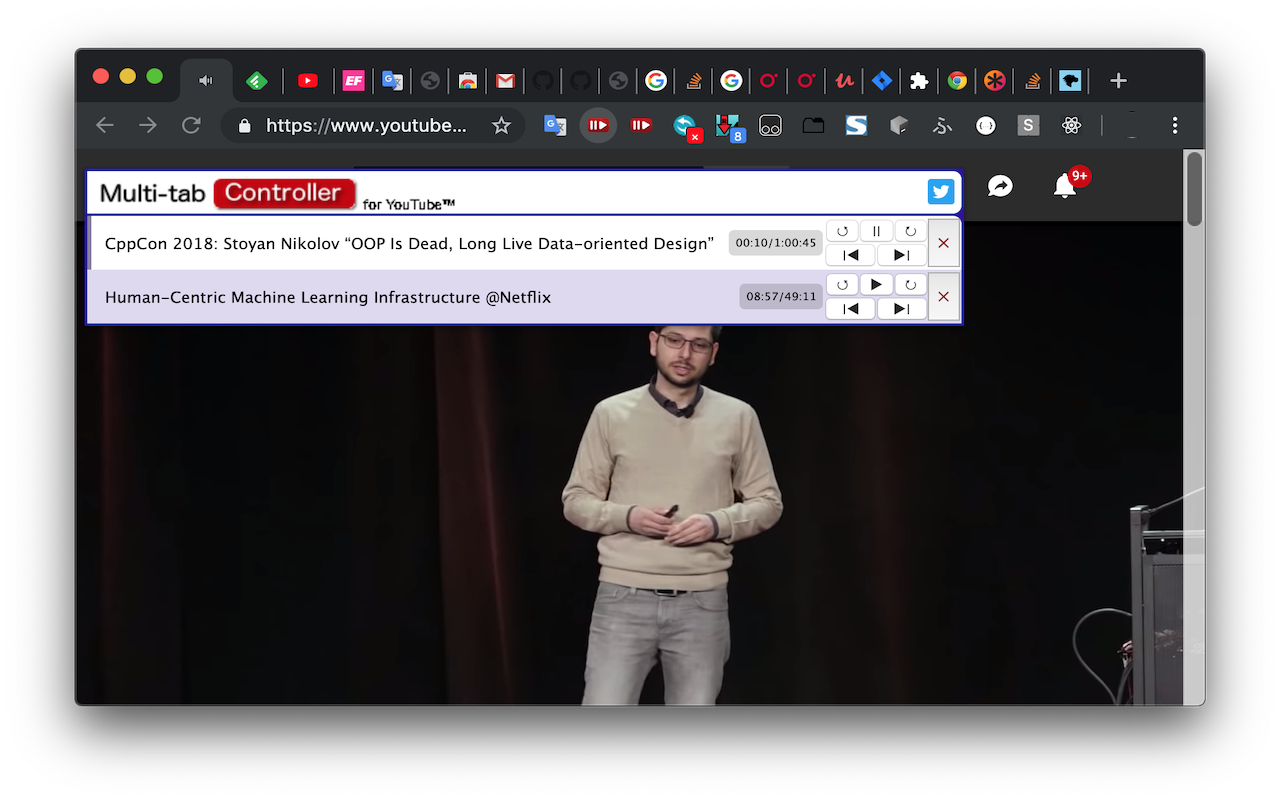Screen dimensions: 1280x800
Task: Click the 08:57/49:11 time indicator
Action: (x=781, y=297)
